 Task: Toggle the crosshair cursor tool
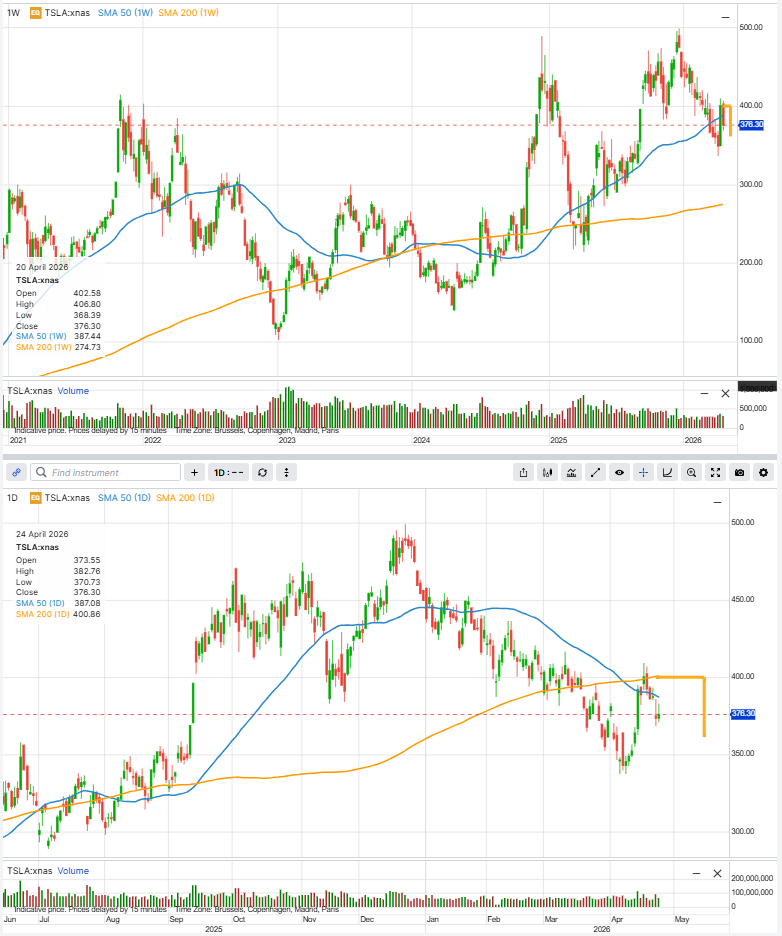pyautogui.click(x=644, y=472)
